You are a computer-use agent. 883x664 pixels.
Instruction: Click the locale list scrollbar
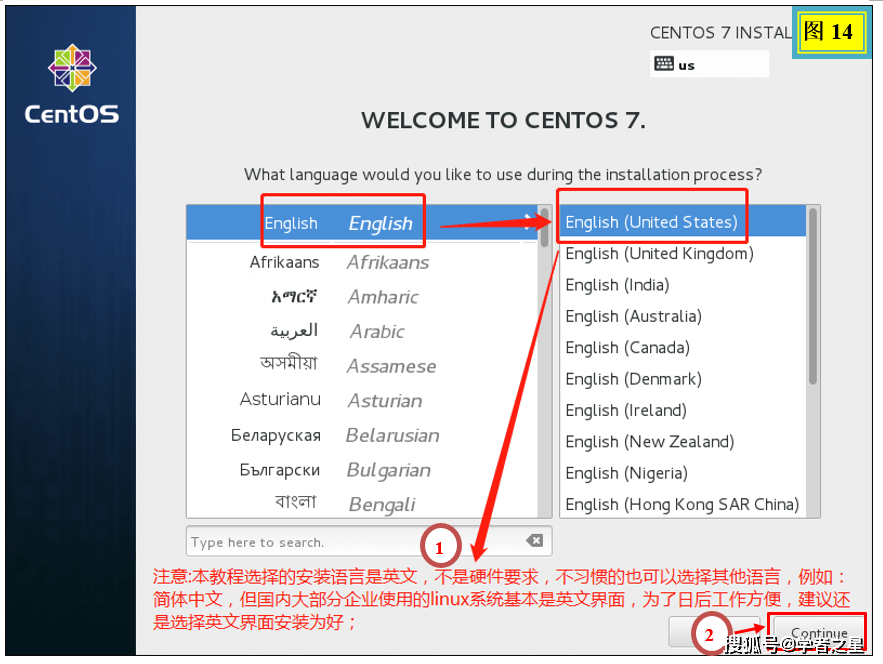pos(813,296)
